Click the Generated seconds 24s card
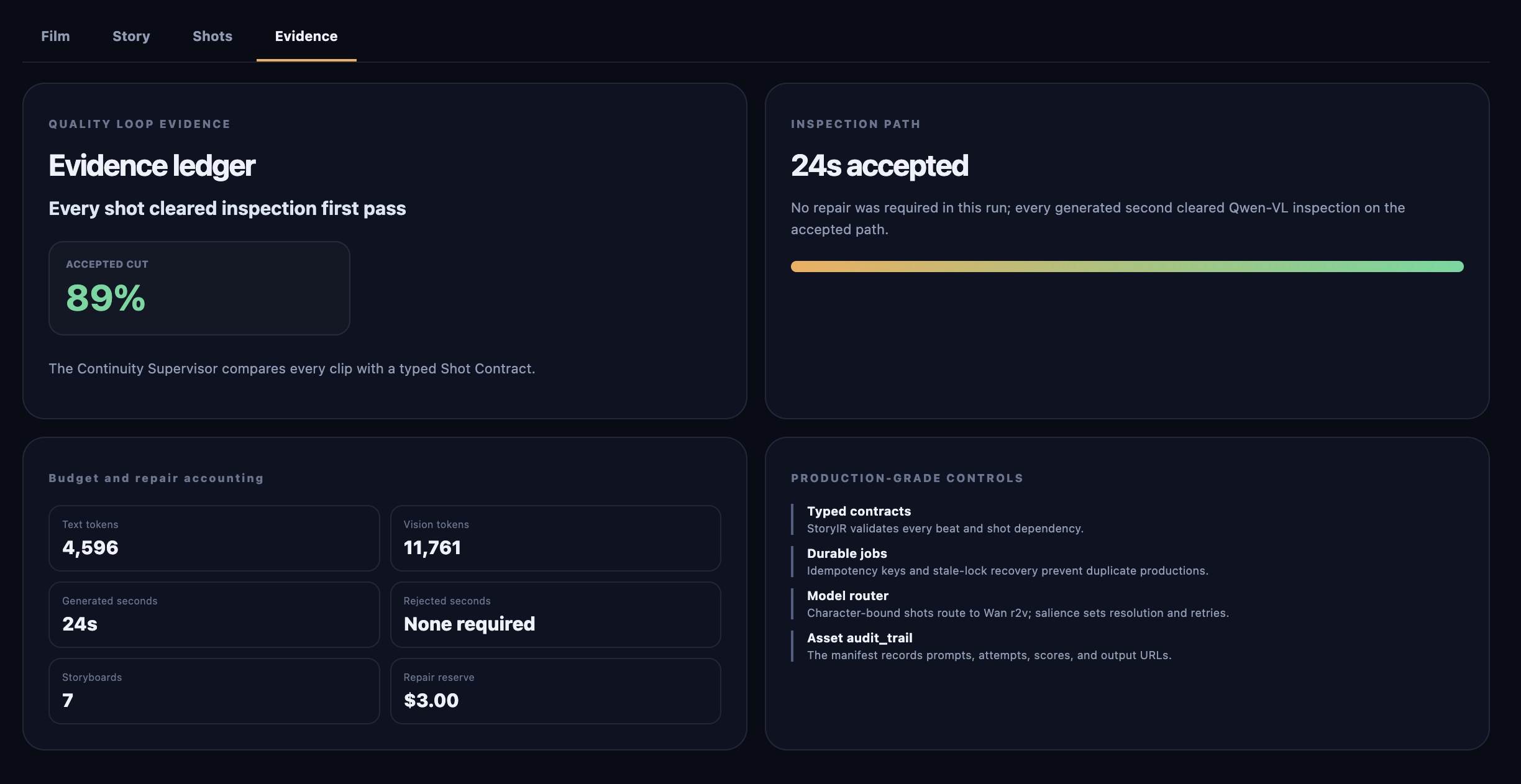 click(214, 614)
